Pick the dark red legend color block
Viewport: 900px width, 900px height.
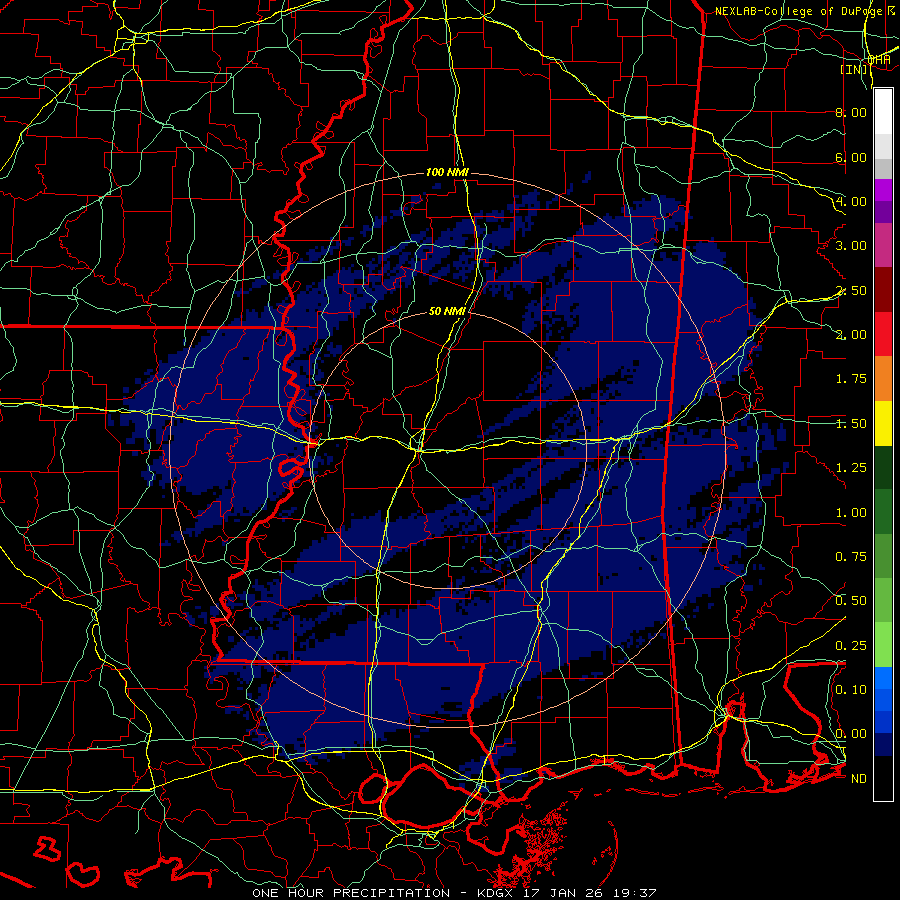point(883,290)
